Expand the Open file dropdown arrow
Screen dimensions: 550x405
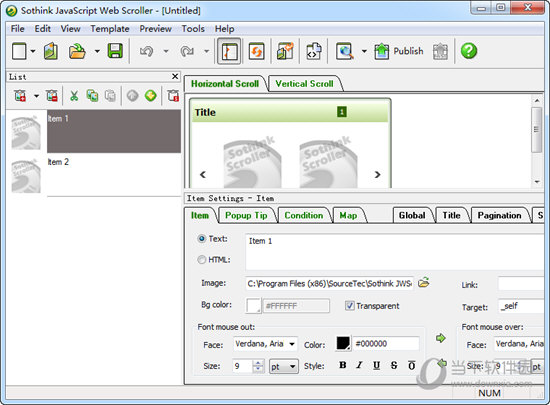click(97, 51)
